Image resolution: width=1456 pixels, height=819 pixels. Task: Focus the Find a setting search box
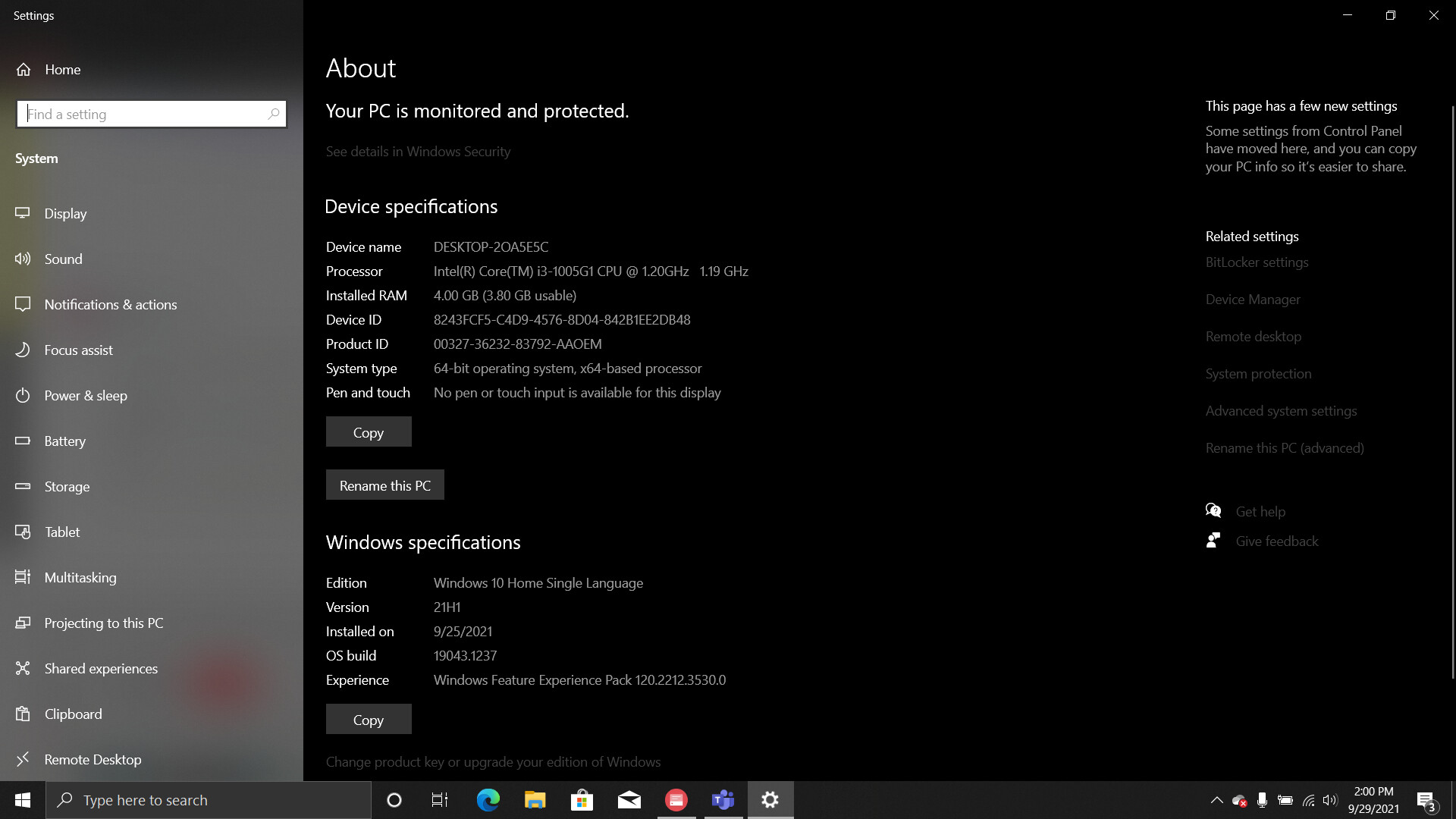pyautogui.click(x=152, y=114)
